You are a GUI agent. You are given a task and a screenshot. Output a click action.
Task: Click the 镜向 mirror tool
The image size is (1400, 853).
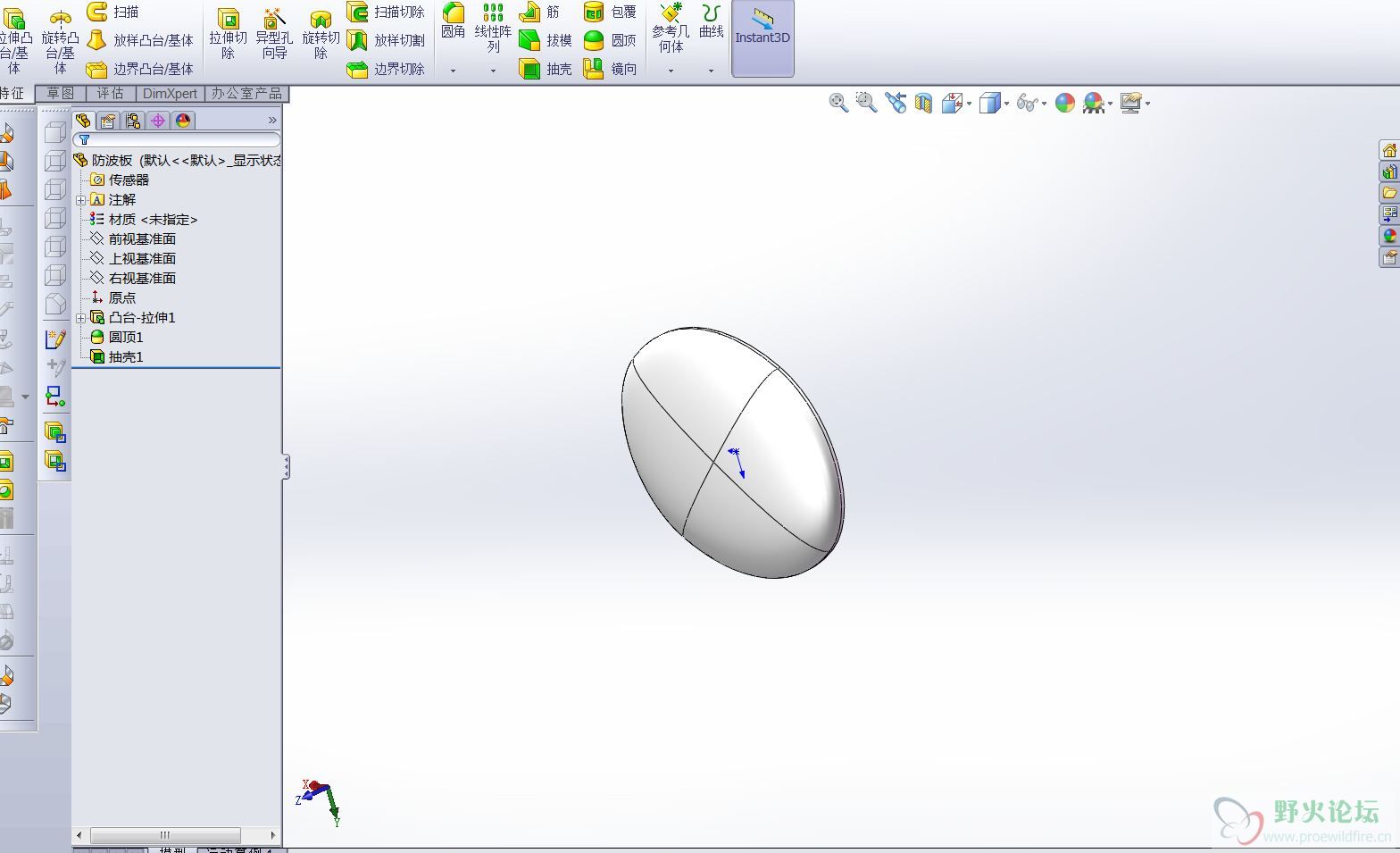610,69
